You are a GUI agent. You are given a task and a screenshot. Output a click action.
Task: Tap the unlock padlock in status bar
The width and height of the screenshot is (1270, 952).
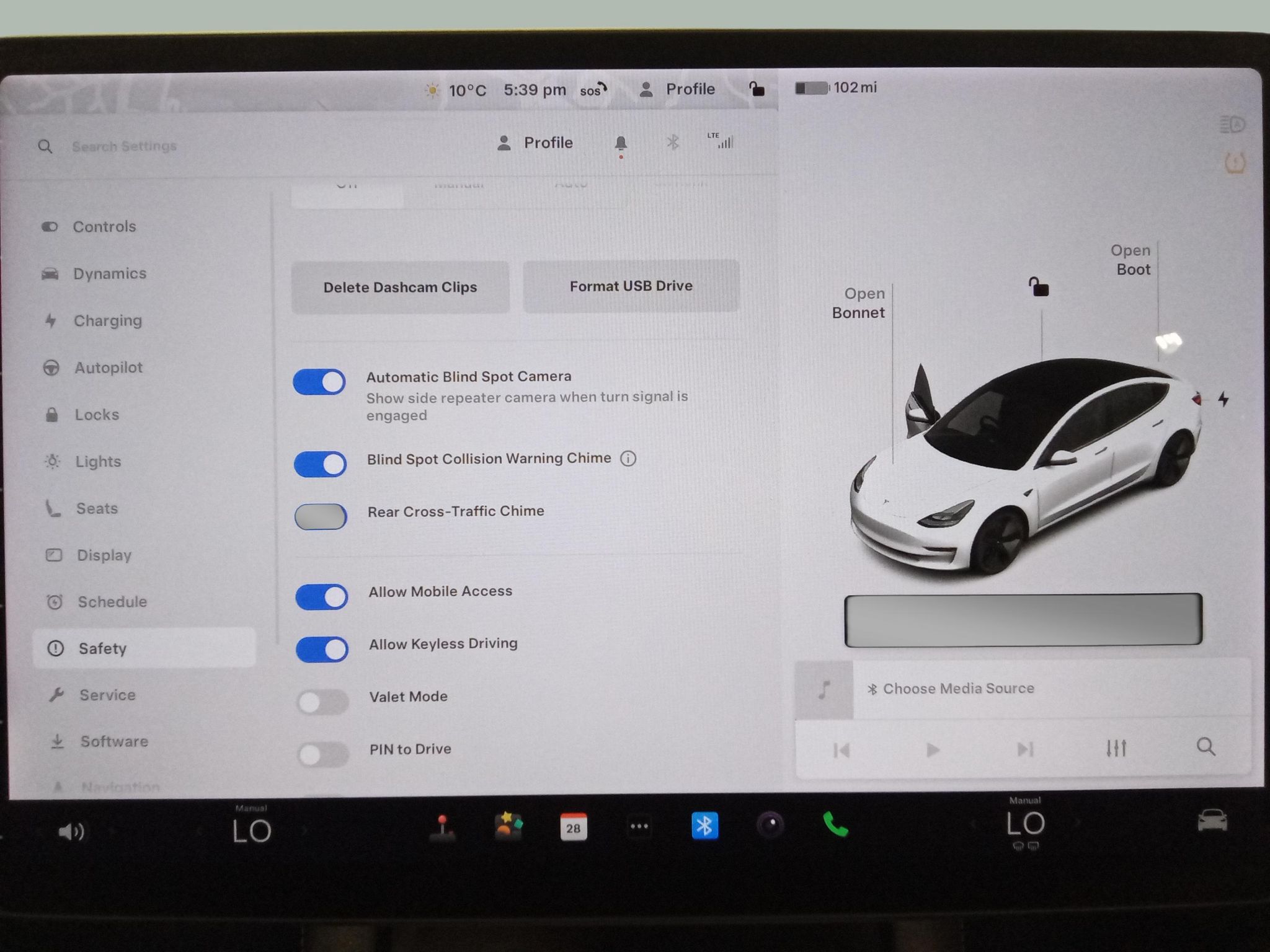(x=757, y=89)
